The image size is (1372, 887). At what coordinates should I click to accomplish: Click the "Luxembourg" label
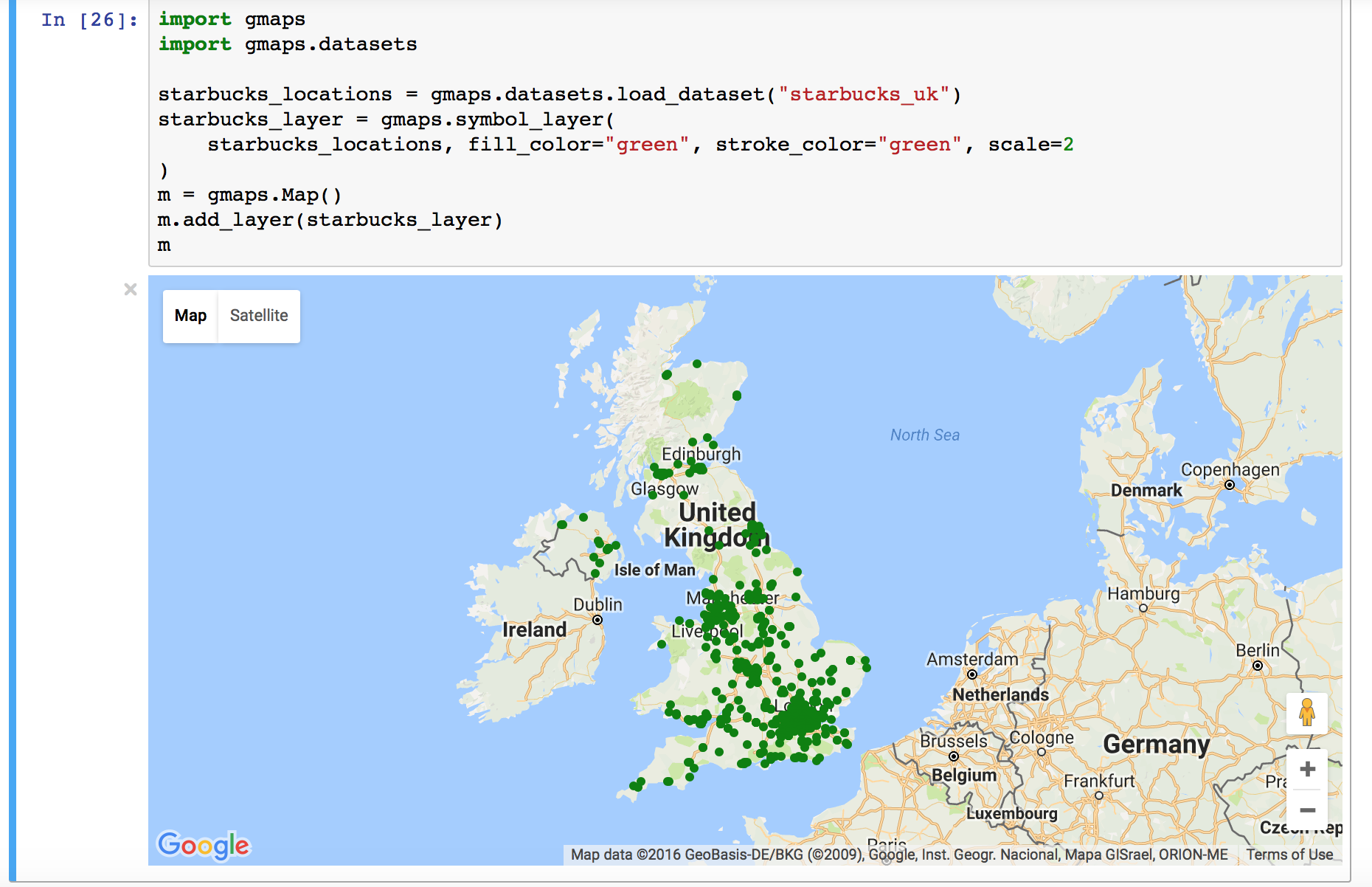coord(1012,813)
